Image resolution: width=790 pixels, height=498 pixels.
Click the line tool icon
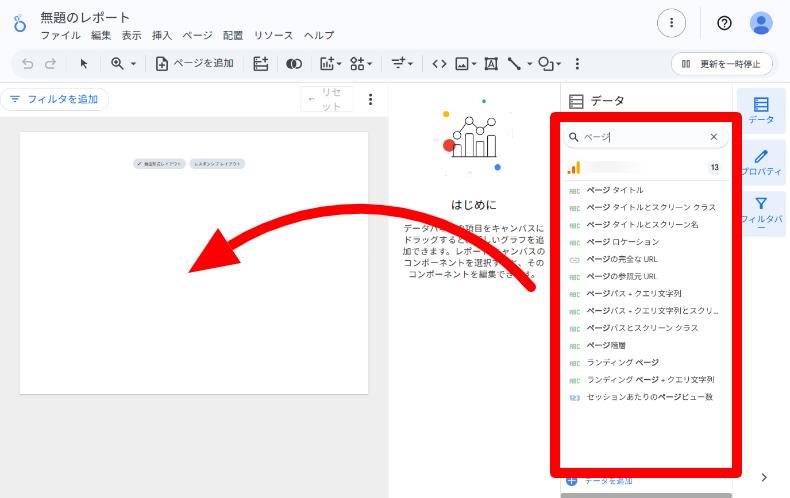click(x=514, y=64)
